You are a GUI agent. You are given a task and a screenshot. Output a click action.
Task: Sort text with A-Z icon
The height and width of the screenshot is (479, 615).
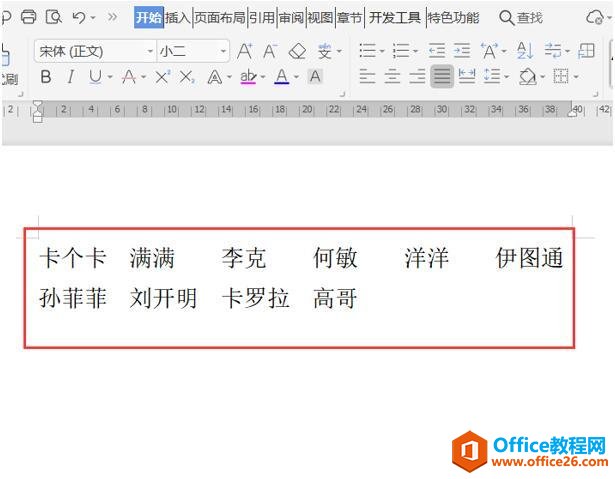pos(525,51)
